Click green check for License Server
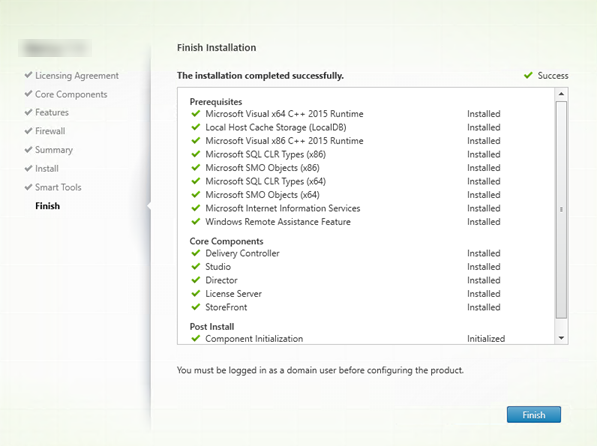 click(x=196, y=293)
